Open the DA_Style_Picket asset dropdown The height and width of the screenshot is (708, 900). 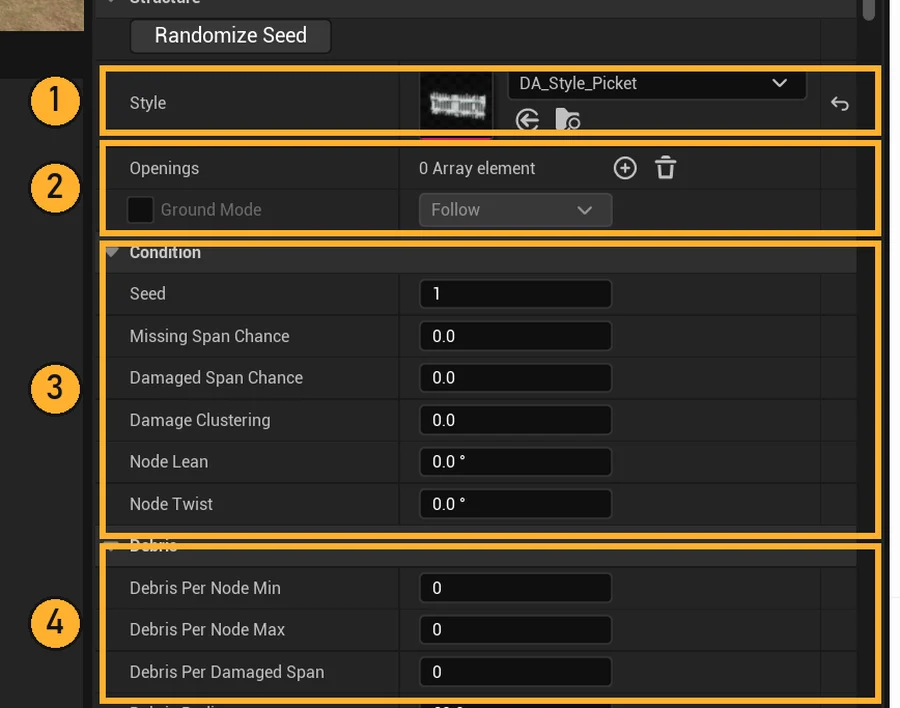[x=657, y=84]
